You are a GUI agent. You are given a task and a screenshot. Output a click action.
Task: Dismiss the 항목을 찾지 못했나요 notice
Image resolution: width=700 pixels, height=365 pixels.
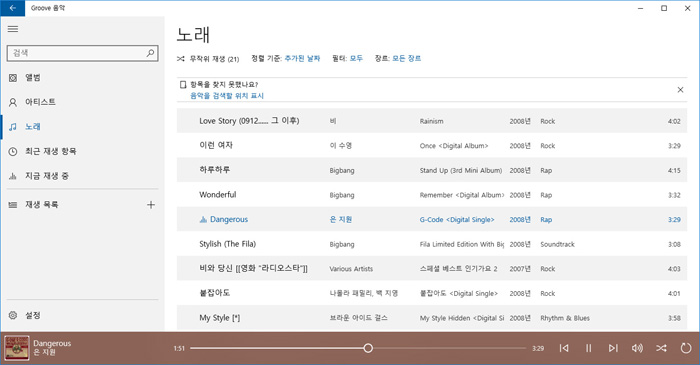(x=680, y=90)
